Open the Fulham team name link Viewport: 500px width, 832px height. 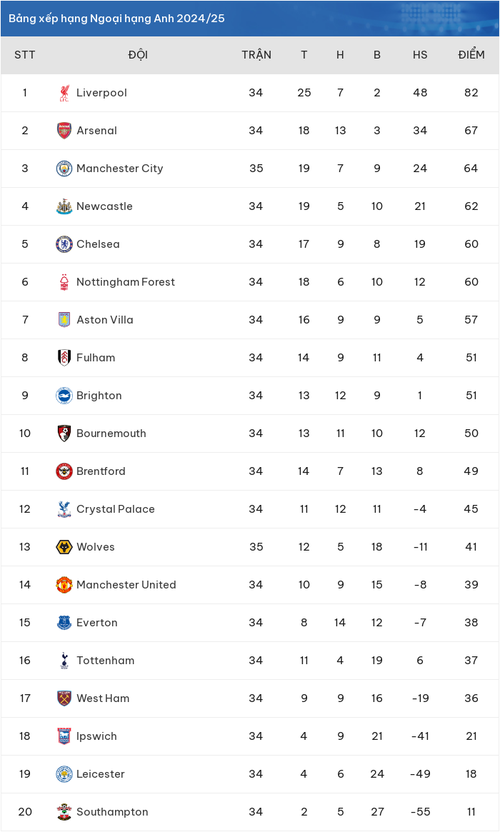(x=96, y=358)
